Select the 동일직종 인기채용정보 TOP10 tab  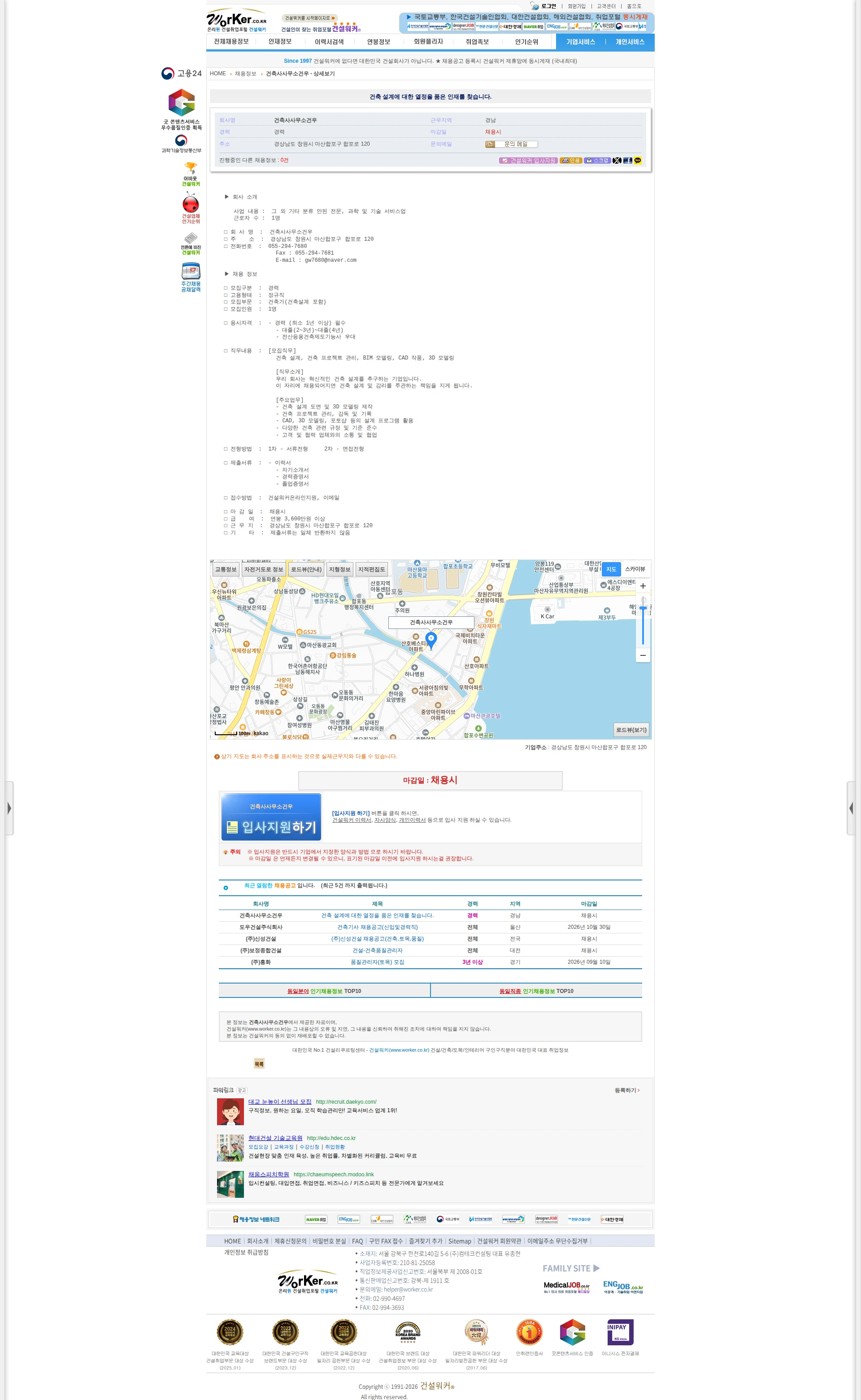tap(536, 991)
